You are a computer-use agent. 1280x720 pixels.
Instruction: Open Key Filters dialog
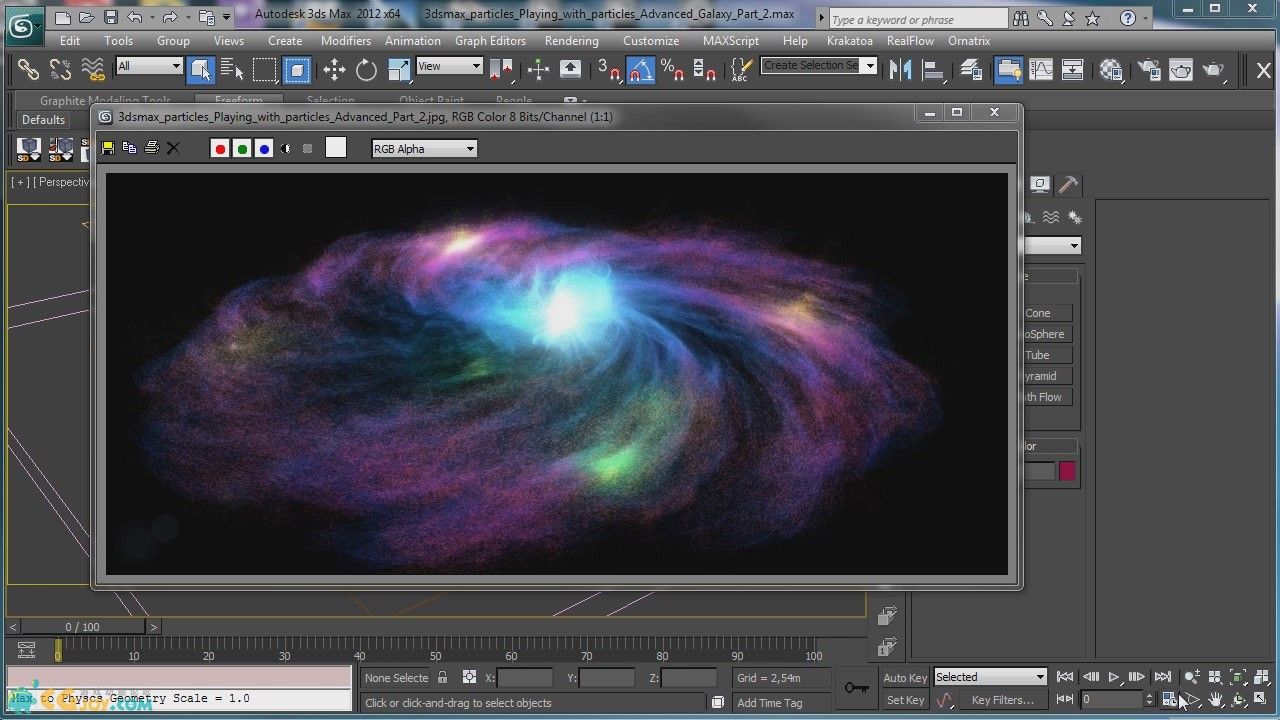(1003, 700)
